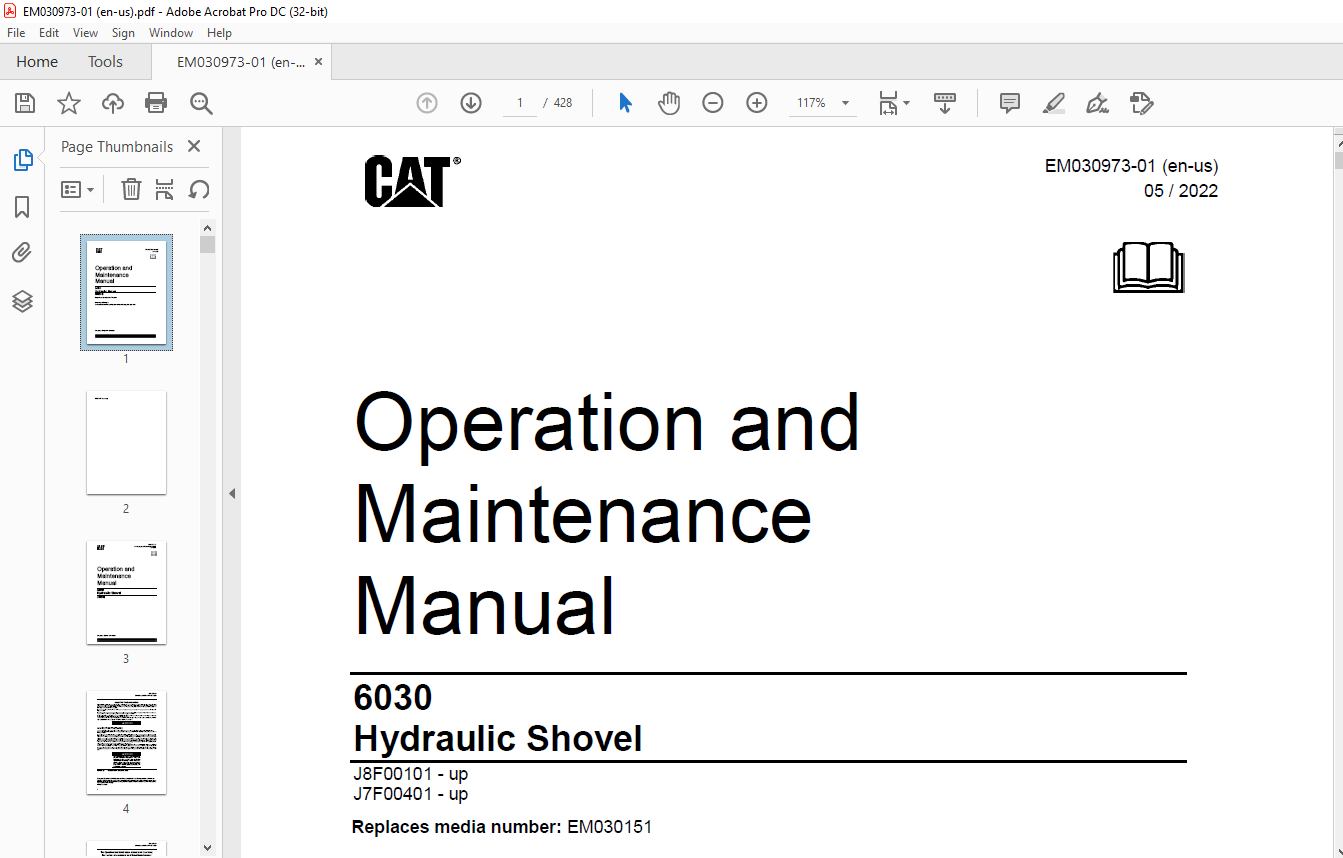
Task: Click the EM030151 media number text
Action: coord(609,827)
